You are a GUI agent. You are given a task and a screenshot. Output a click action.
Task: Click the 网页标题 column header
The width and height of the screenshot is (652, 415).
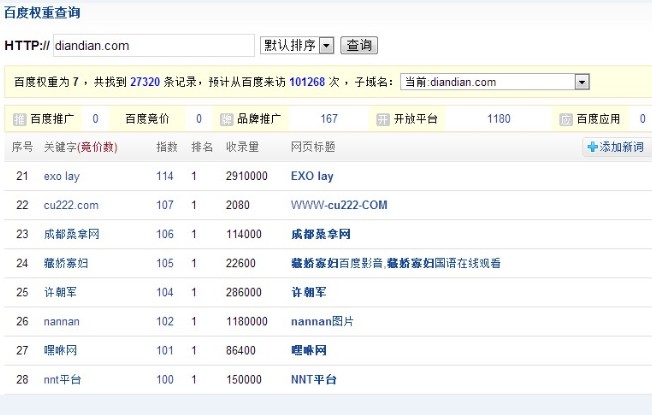tap(313, 147)
